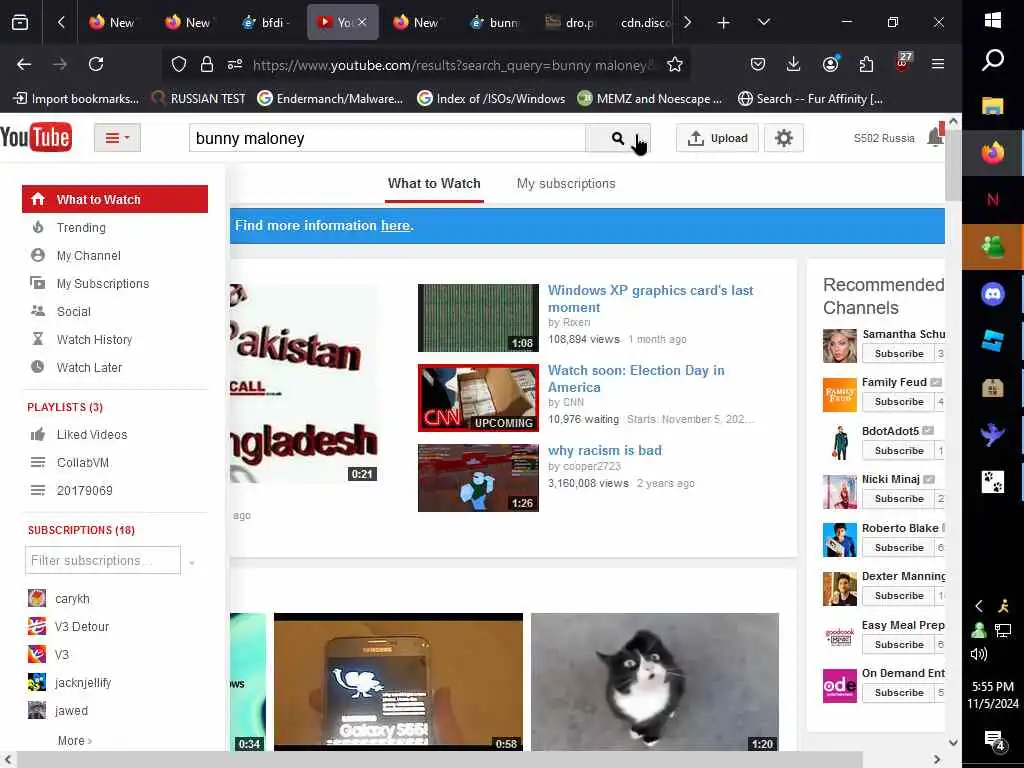The height and width of the screenshot is (768, 1024).
Task: Open the black-and-white cat video thumbnail
Action: pyautogui.click(x=654, y=681)
